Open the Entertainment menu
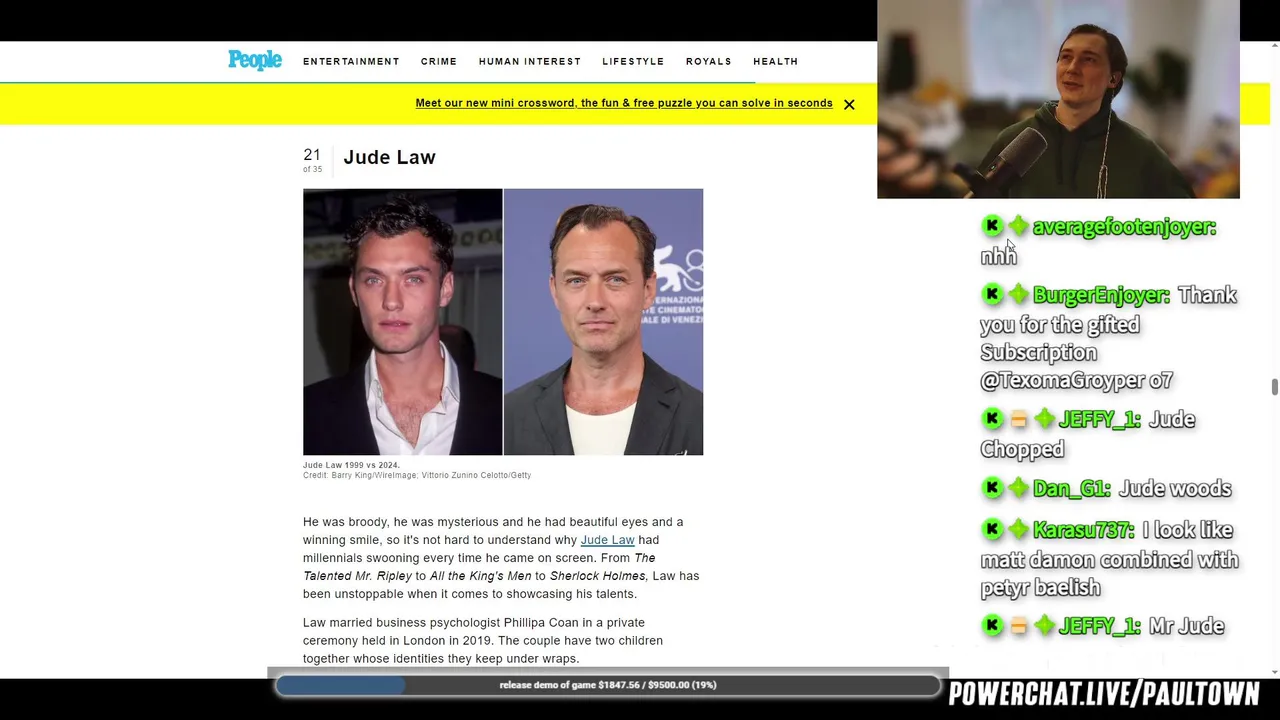Viewport: 1280px width, 720px height. (351, 62)
